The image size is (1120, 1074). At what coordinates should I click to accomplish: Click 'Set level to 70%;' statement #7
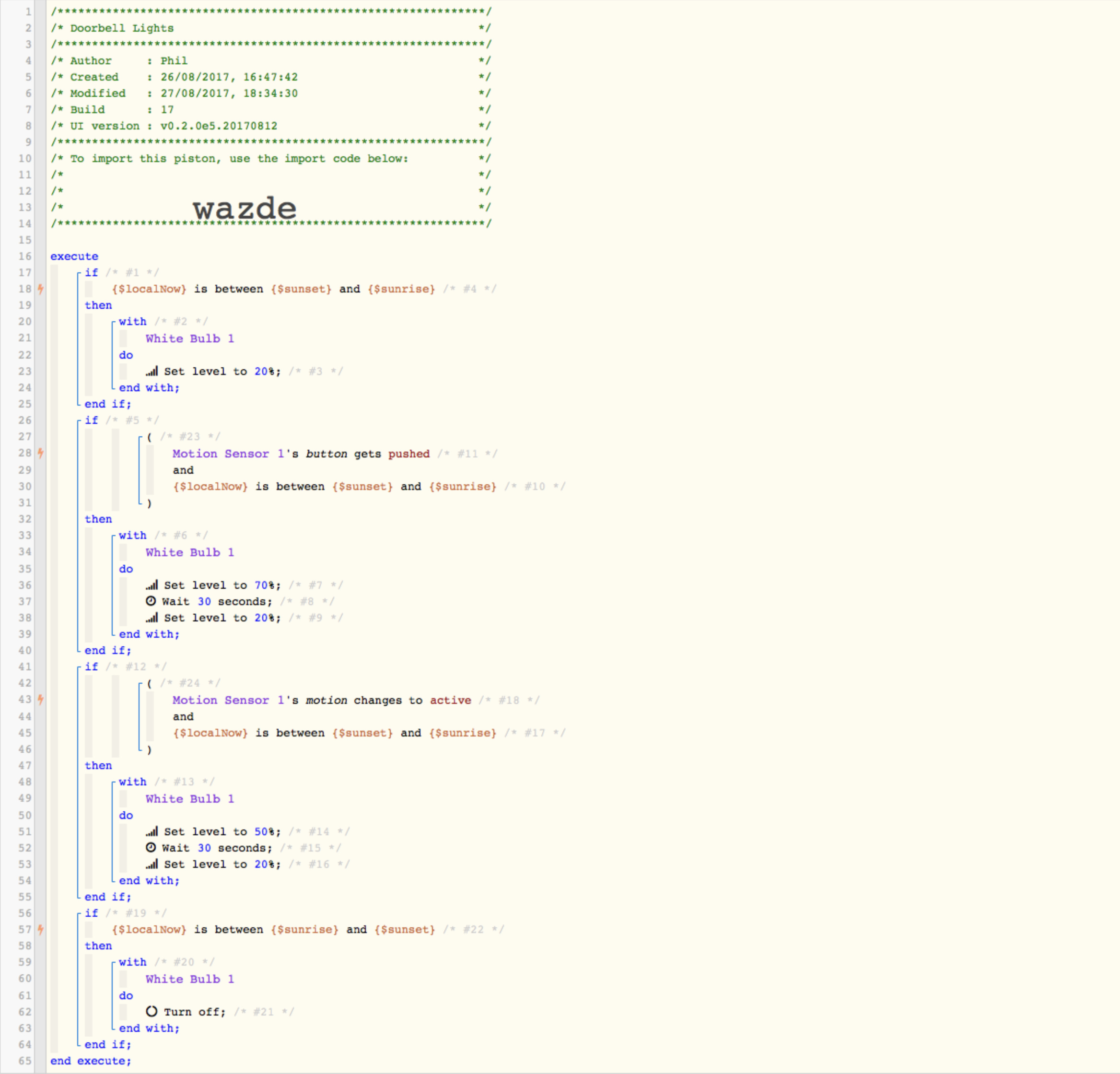pos(222,585)
